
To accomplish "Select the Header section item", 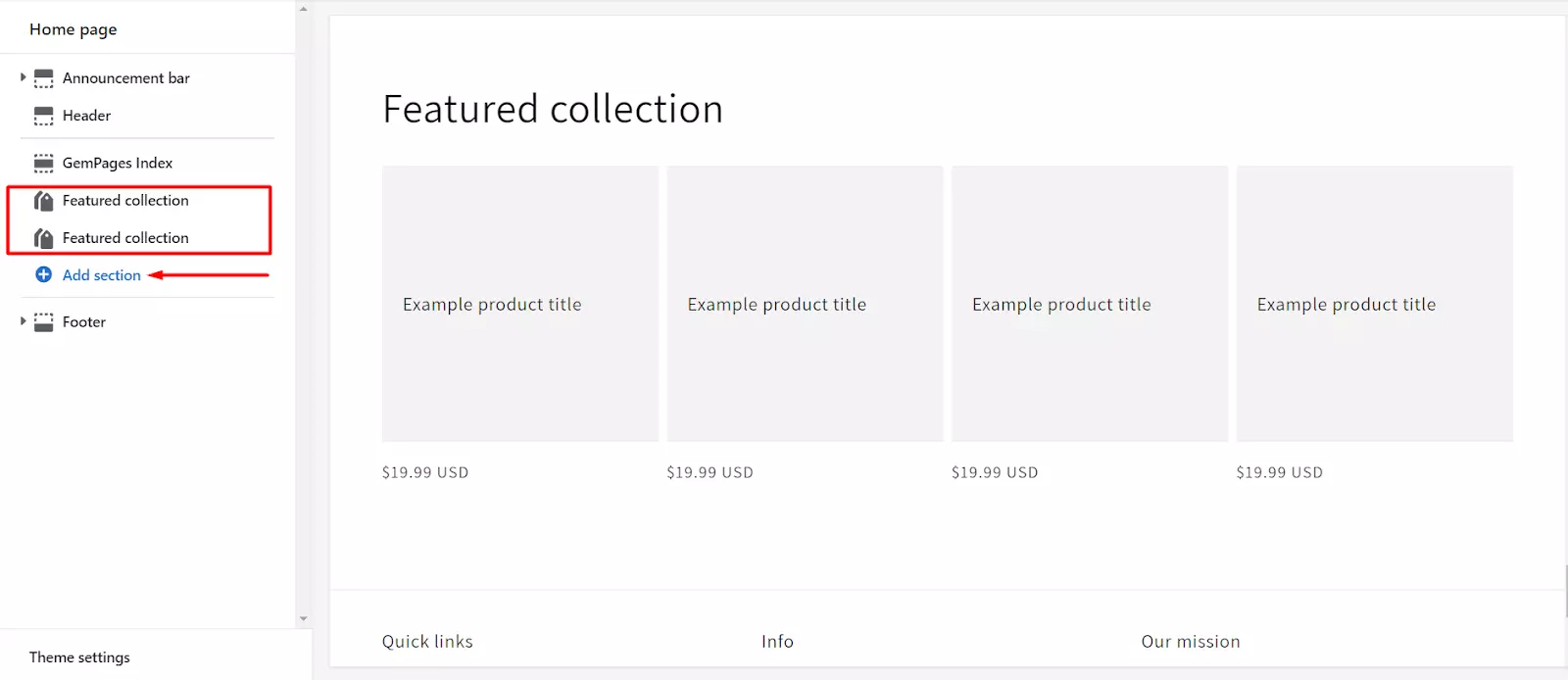I will 86,116.
